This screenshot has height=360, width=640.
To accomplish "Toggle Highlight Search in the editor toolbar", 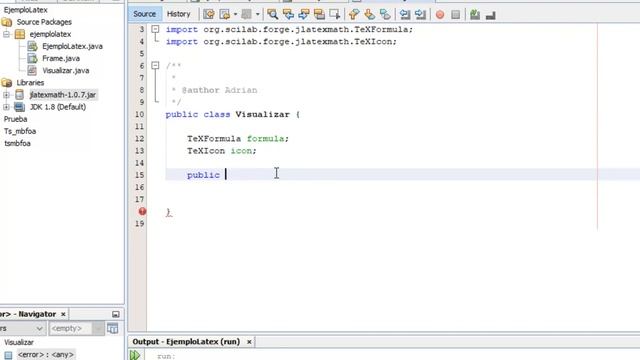I will 319,15.
